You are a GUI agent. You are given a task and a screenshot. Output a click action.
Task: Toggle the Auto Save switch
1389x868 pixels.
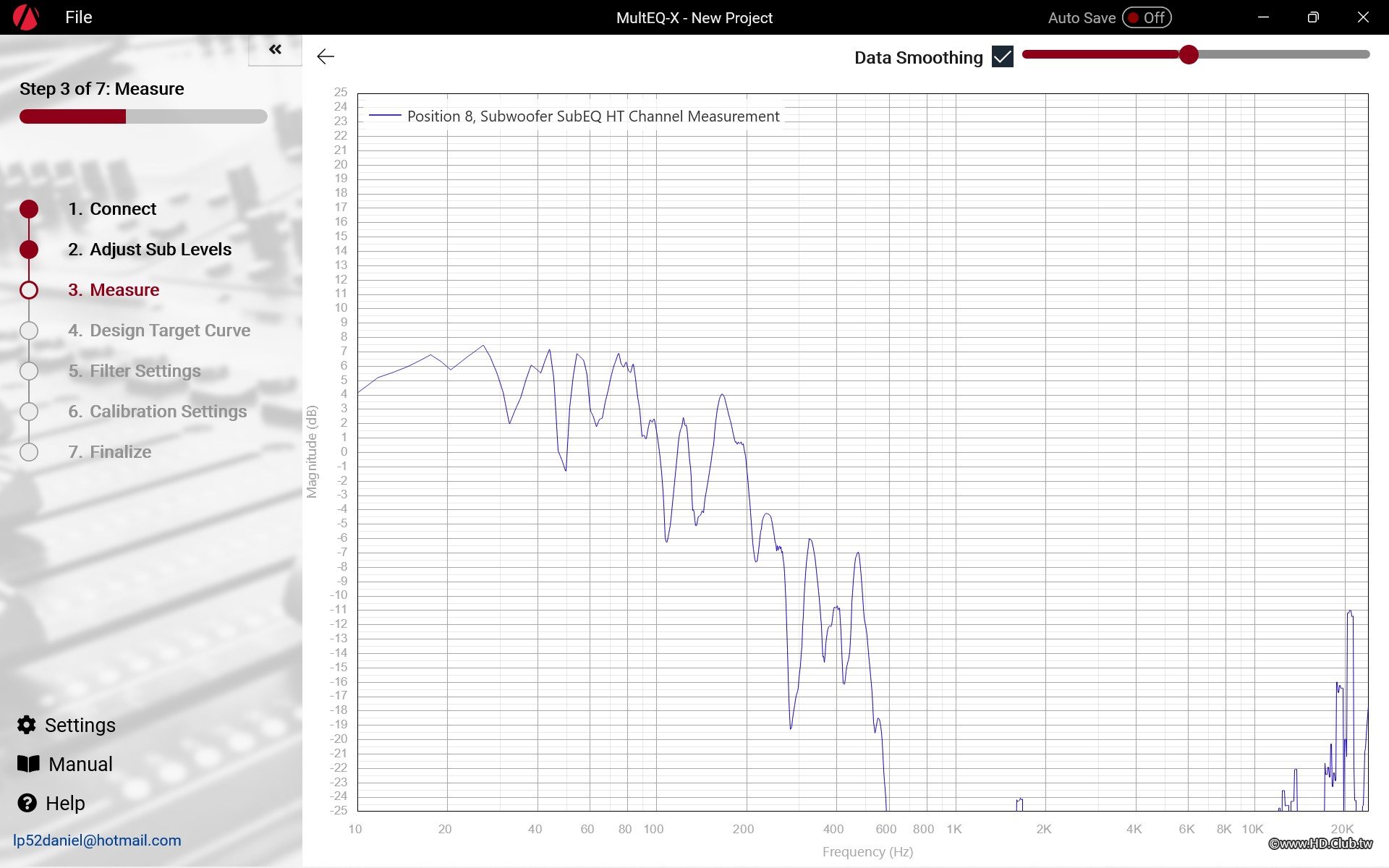point(1147,17)
